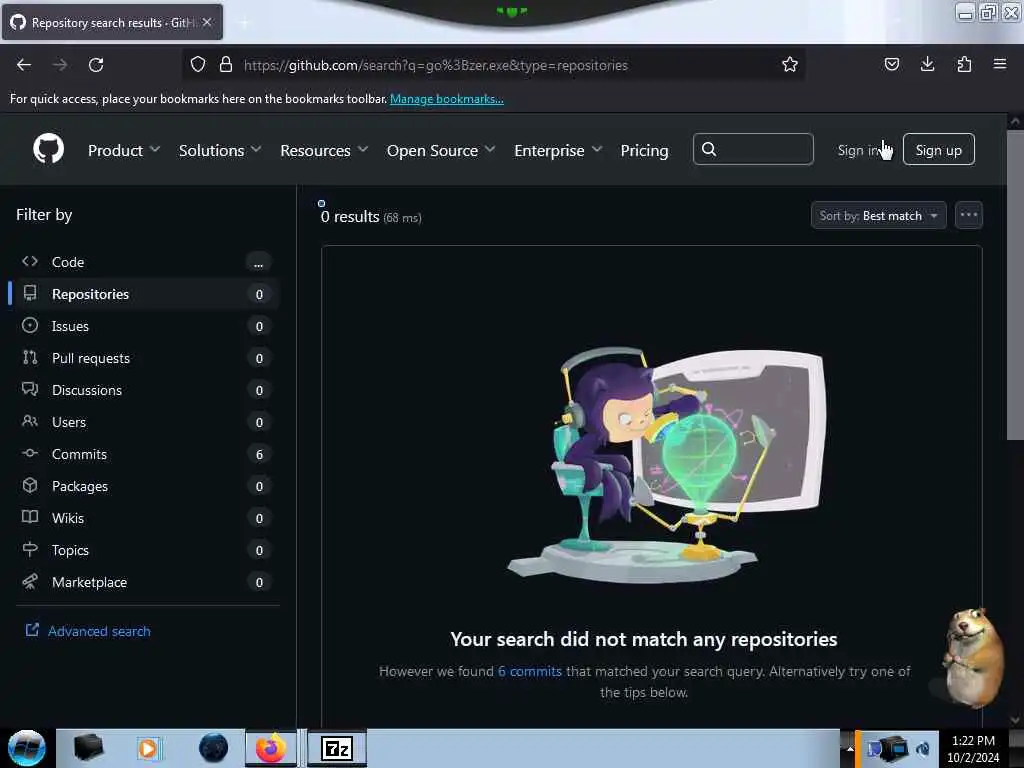Click the search magnifier icon in GitHub header
This screenshot has width=1024, height=768.
709,150
